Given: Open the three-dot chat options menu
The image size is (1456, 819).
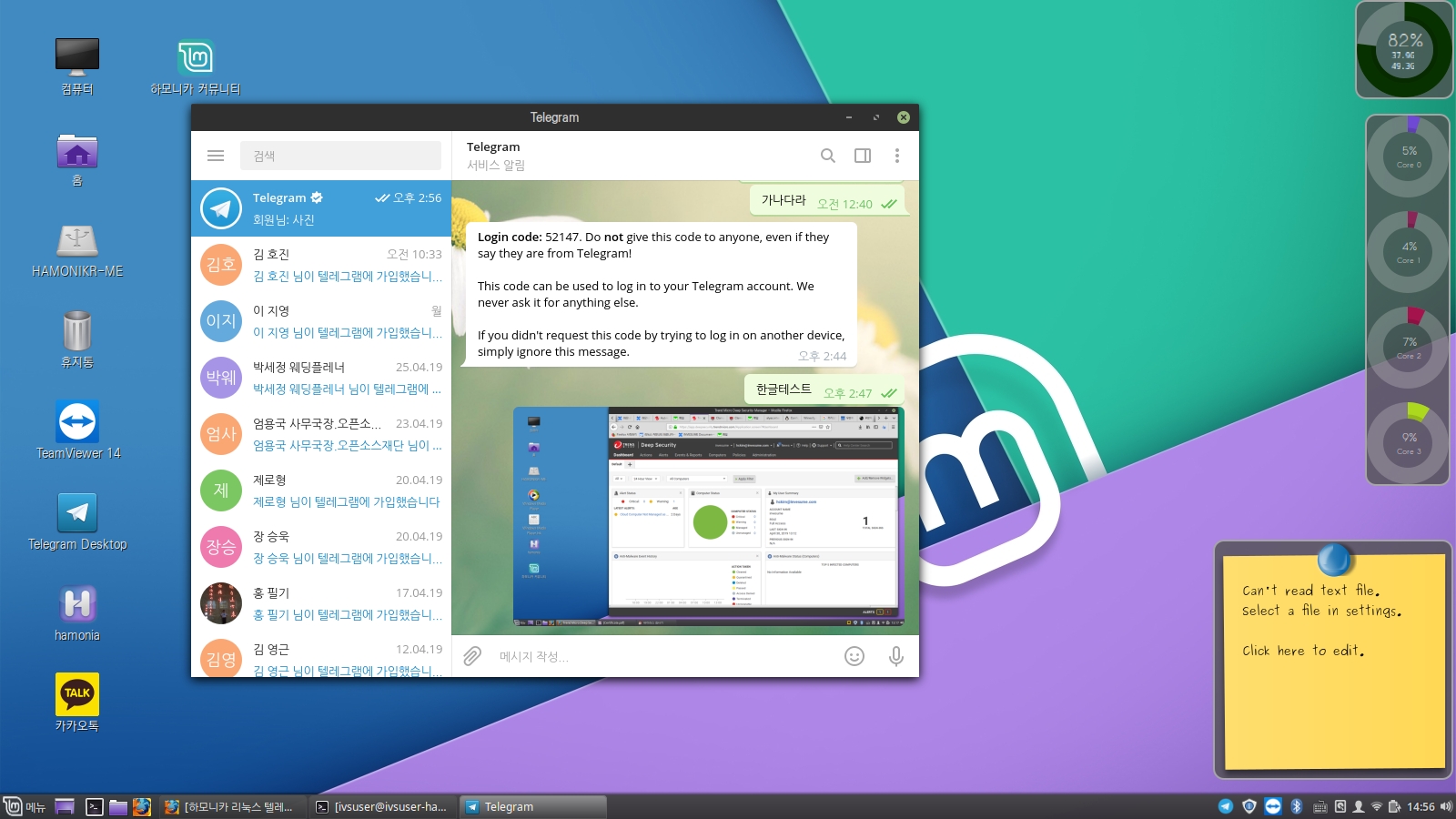Looking at the screenshot, I should tap(896, 156).
